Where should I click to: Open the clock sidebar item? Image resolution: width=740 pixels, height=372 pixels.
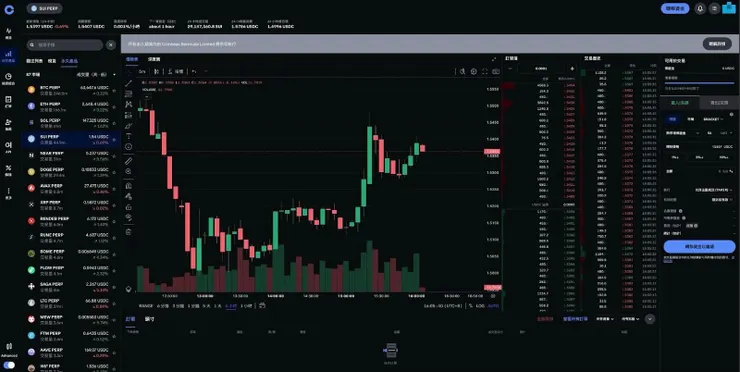tap(8, 78)
